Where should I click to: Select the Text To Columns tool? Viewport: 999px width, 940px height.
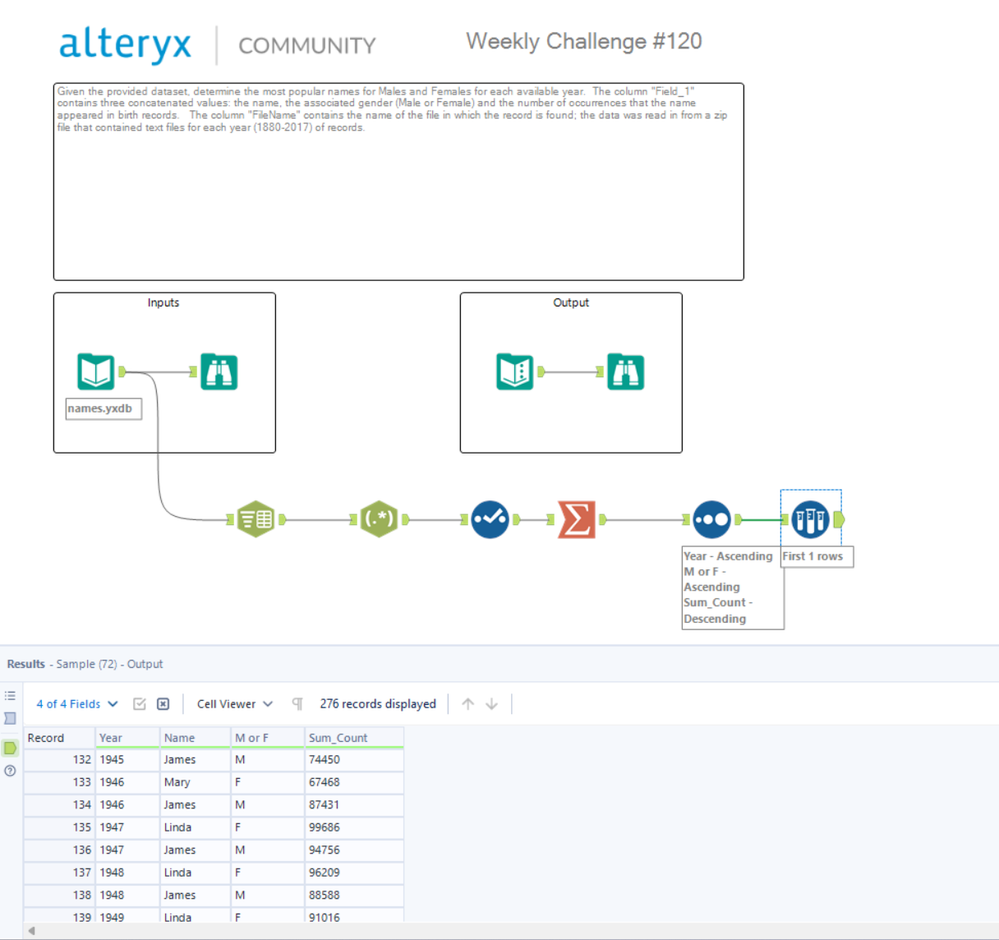(x=255, y=519)
